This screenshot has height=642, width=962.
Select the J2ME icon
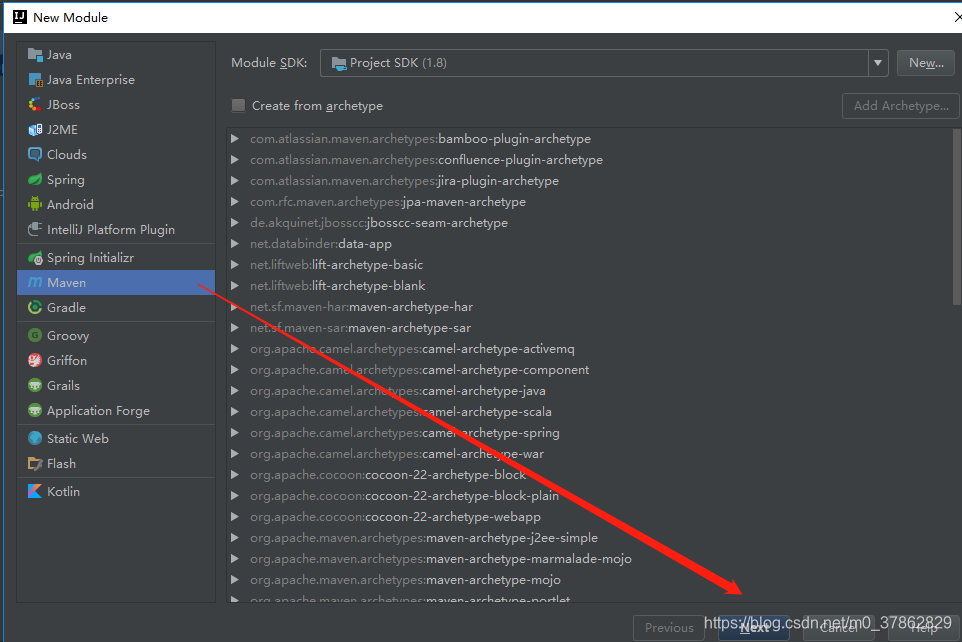[x=35, y=130]
